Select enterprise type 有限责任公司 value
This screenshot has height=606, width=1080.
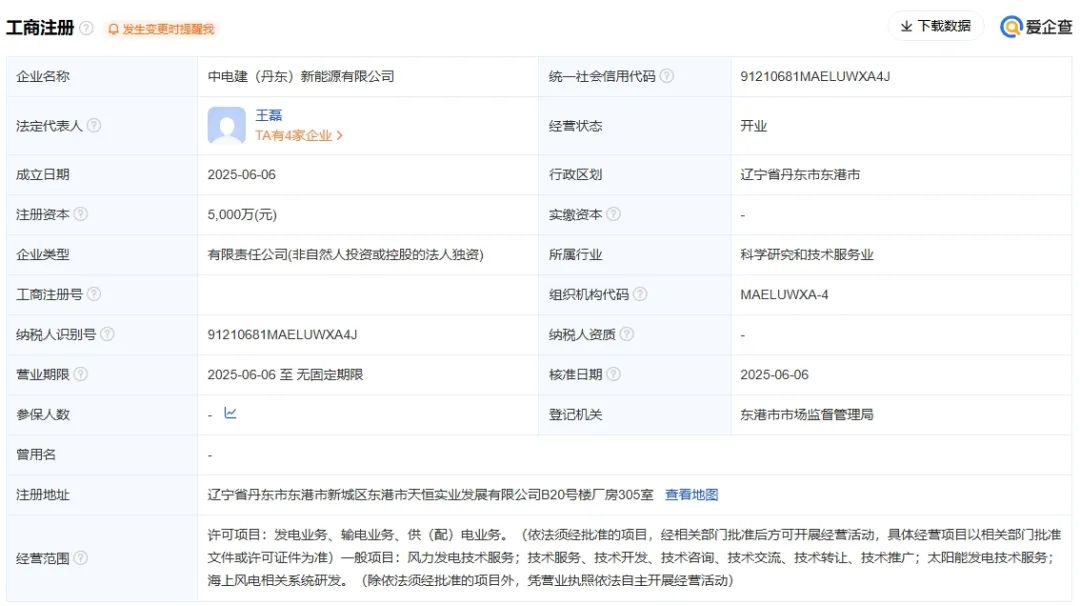click(345, 255)
